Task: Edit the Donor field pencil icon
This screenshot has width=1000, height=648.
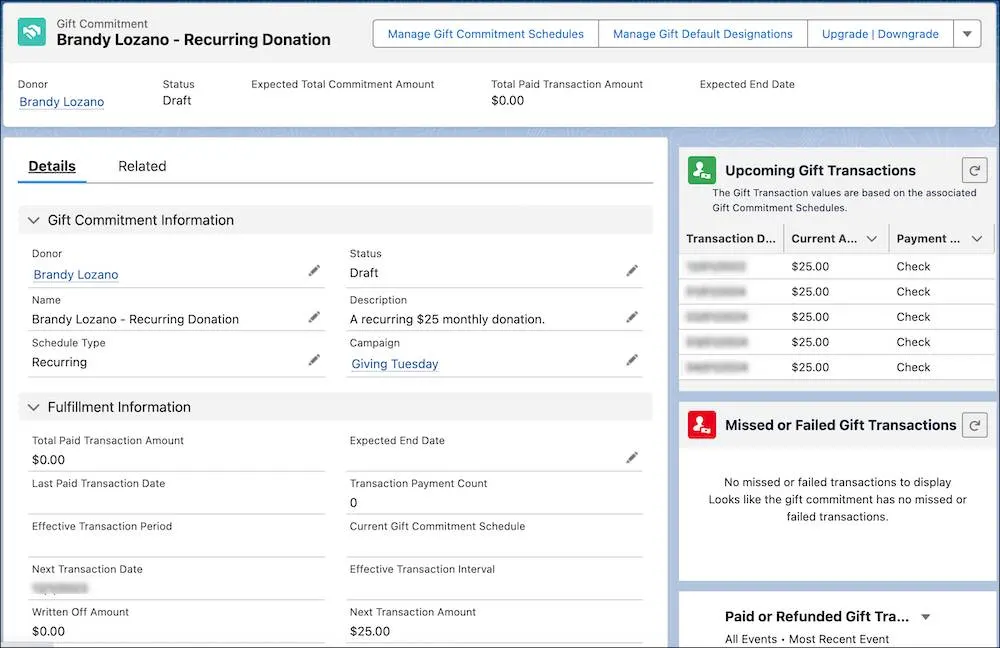Action: (314, 271)
